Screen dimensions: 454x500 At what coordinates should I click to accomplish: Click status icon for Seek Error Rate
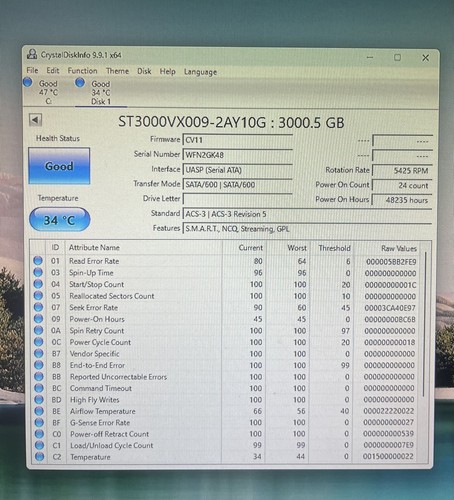39,307
